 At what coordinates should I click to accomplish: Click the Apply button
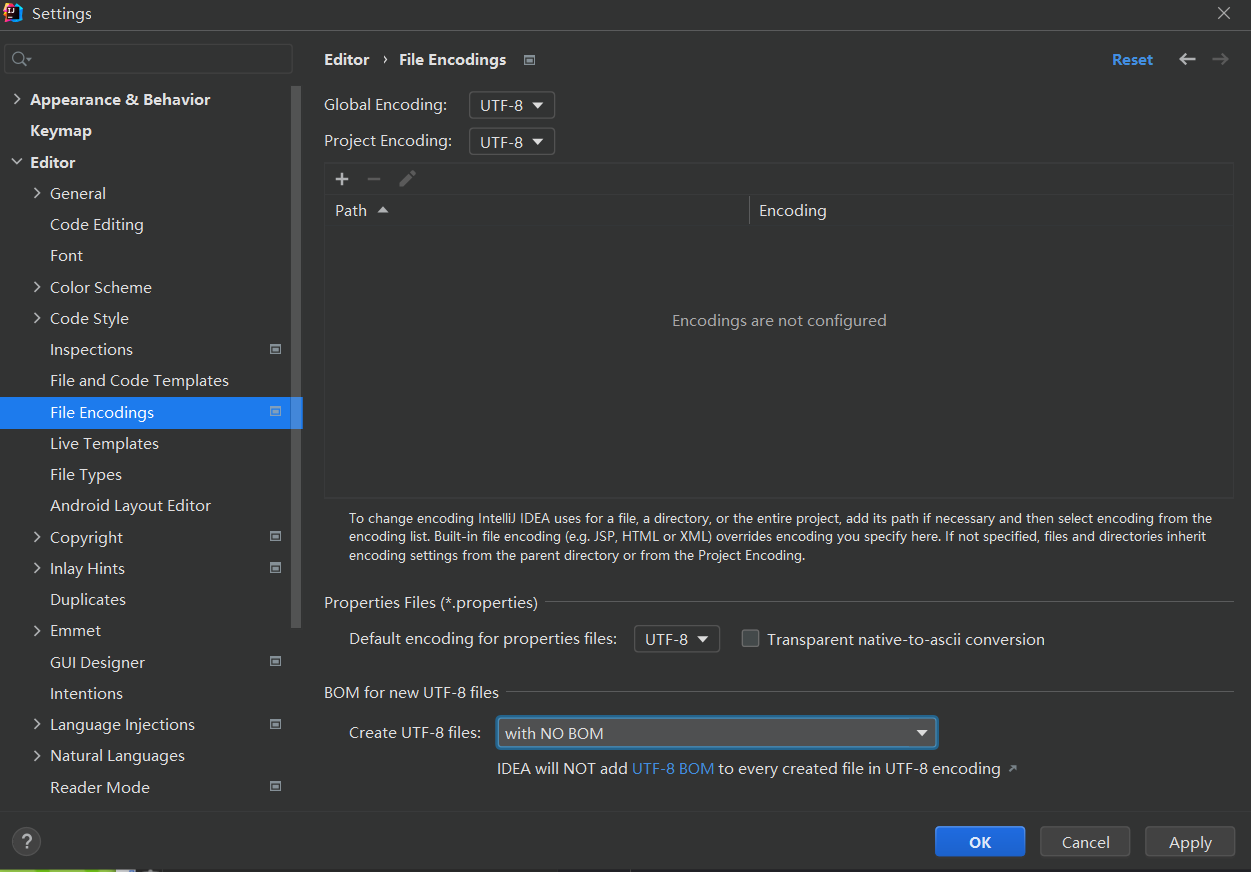[x=1190, y=842]
